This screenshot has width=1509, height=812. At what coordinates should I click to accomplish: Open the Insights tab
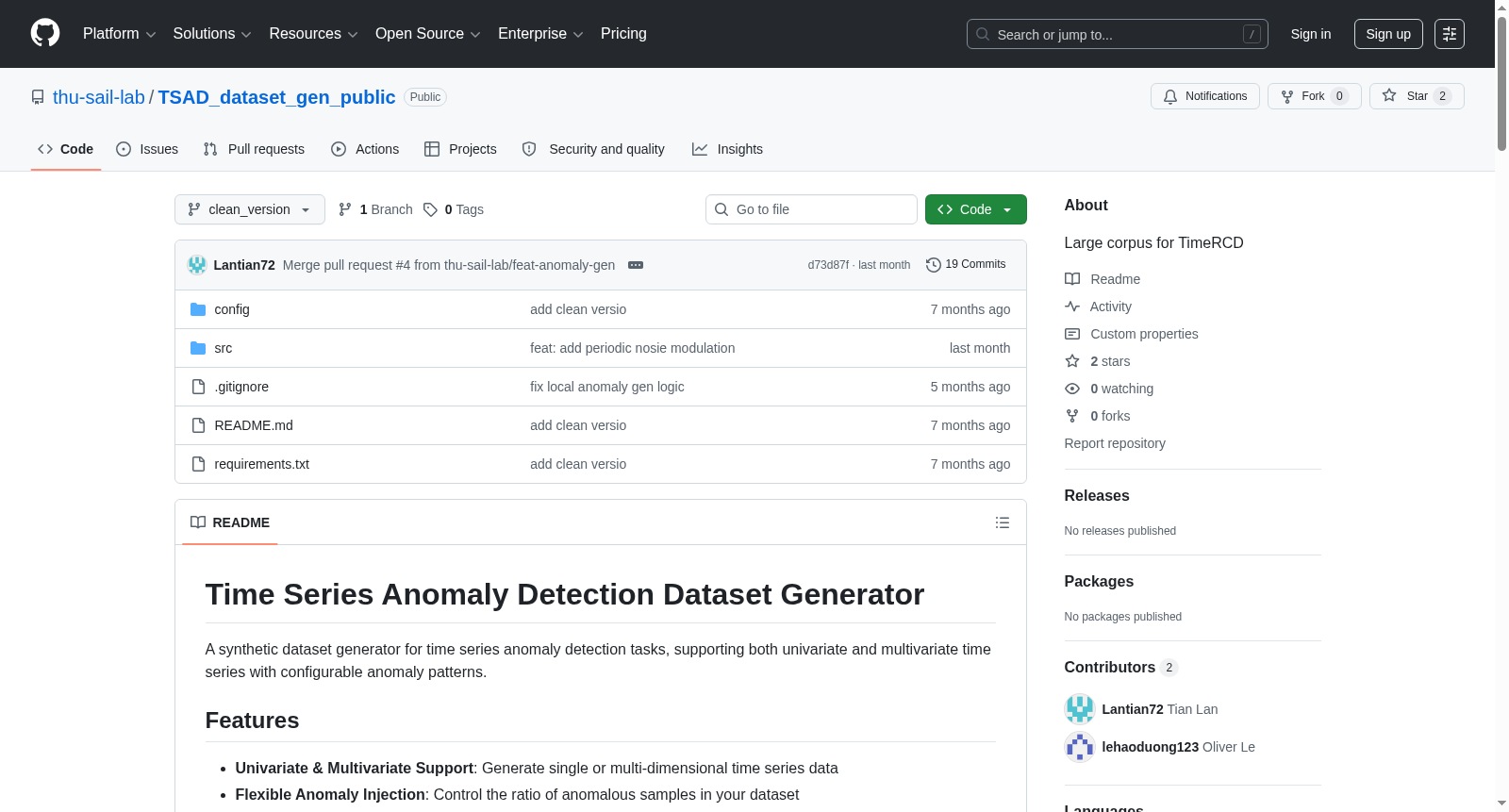727,149
